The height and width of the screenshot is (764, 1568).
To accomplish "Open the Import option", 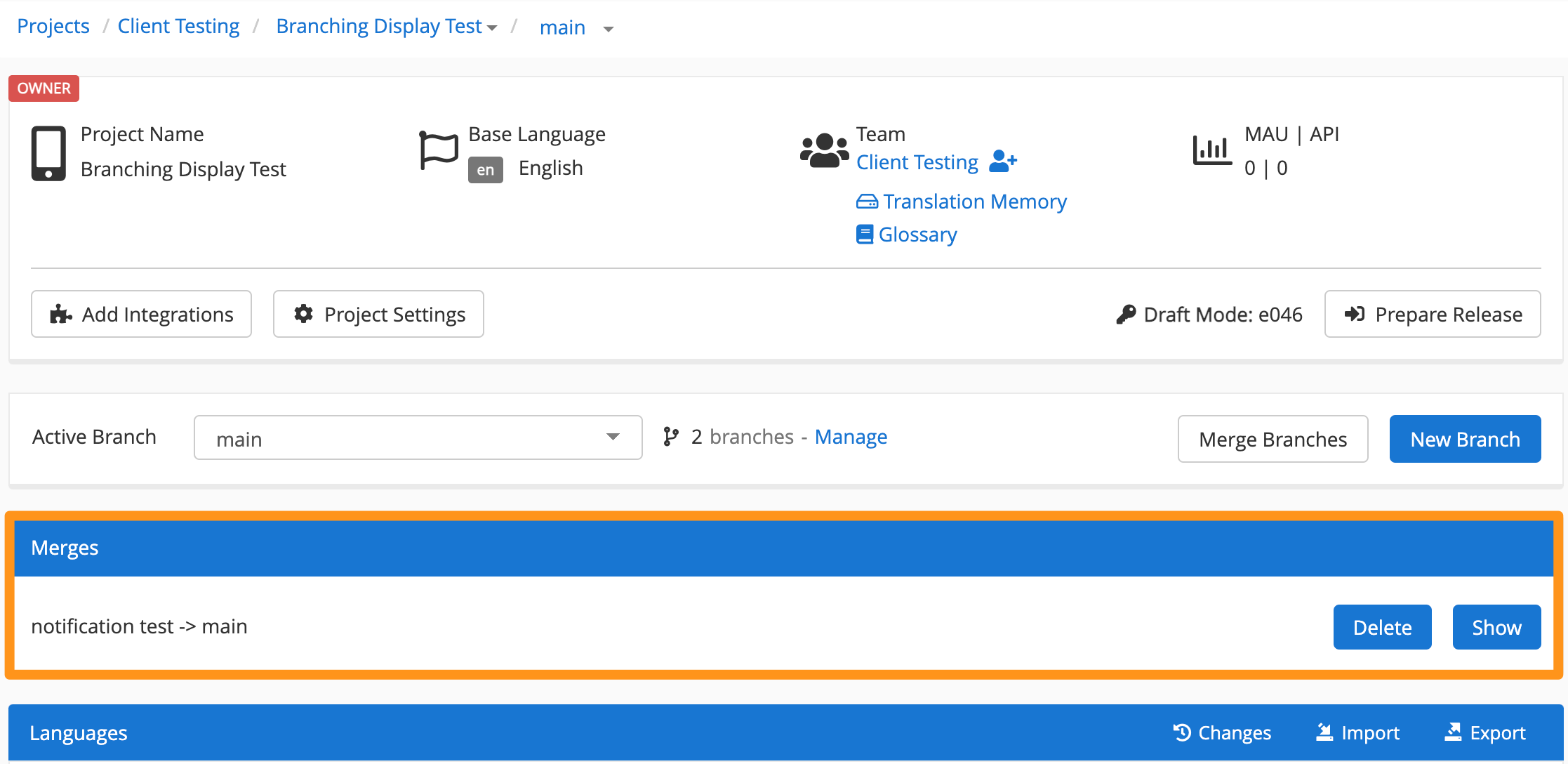I will [x=1357, y=733].
